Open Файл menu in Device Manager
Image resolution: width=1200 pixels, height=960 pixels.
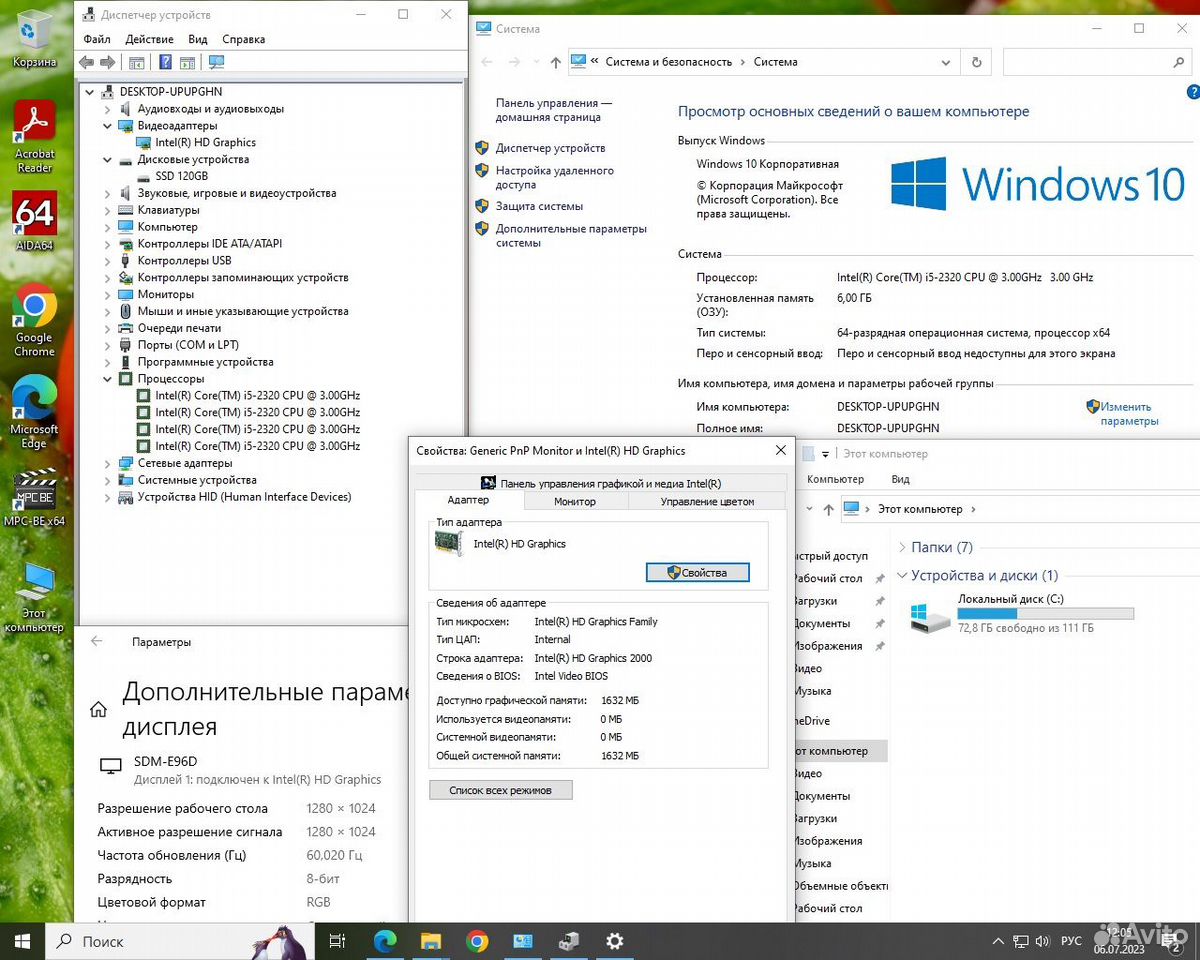tap(97, 39)
